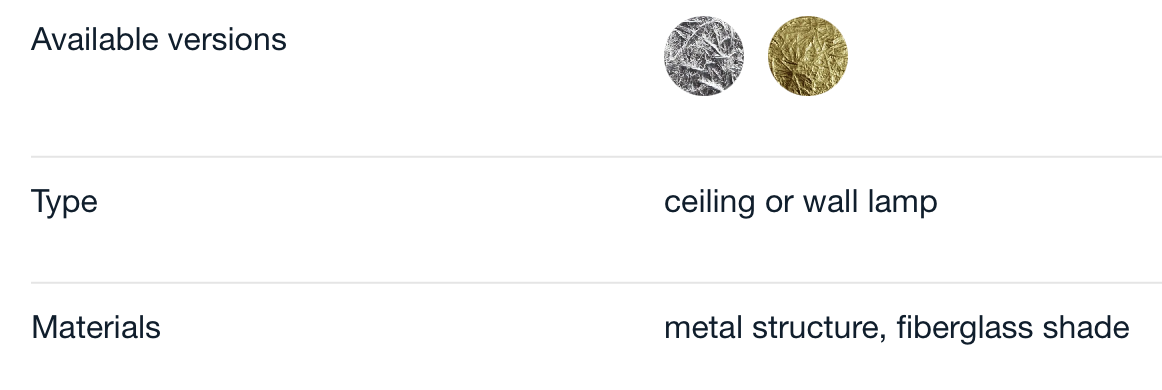Click the metal structure, fiberglass shade text

click(897, 327)
